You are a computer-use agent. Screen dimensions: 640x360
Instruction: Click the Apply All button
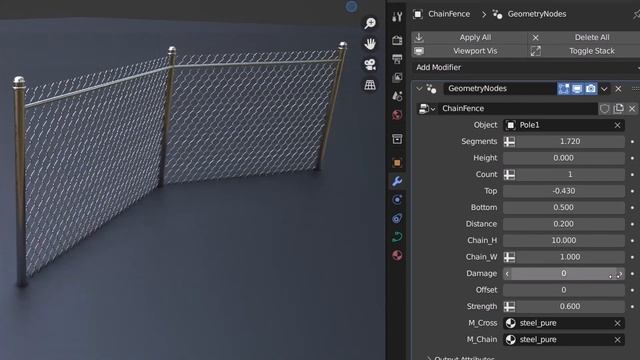click(469, 37)
